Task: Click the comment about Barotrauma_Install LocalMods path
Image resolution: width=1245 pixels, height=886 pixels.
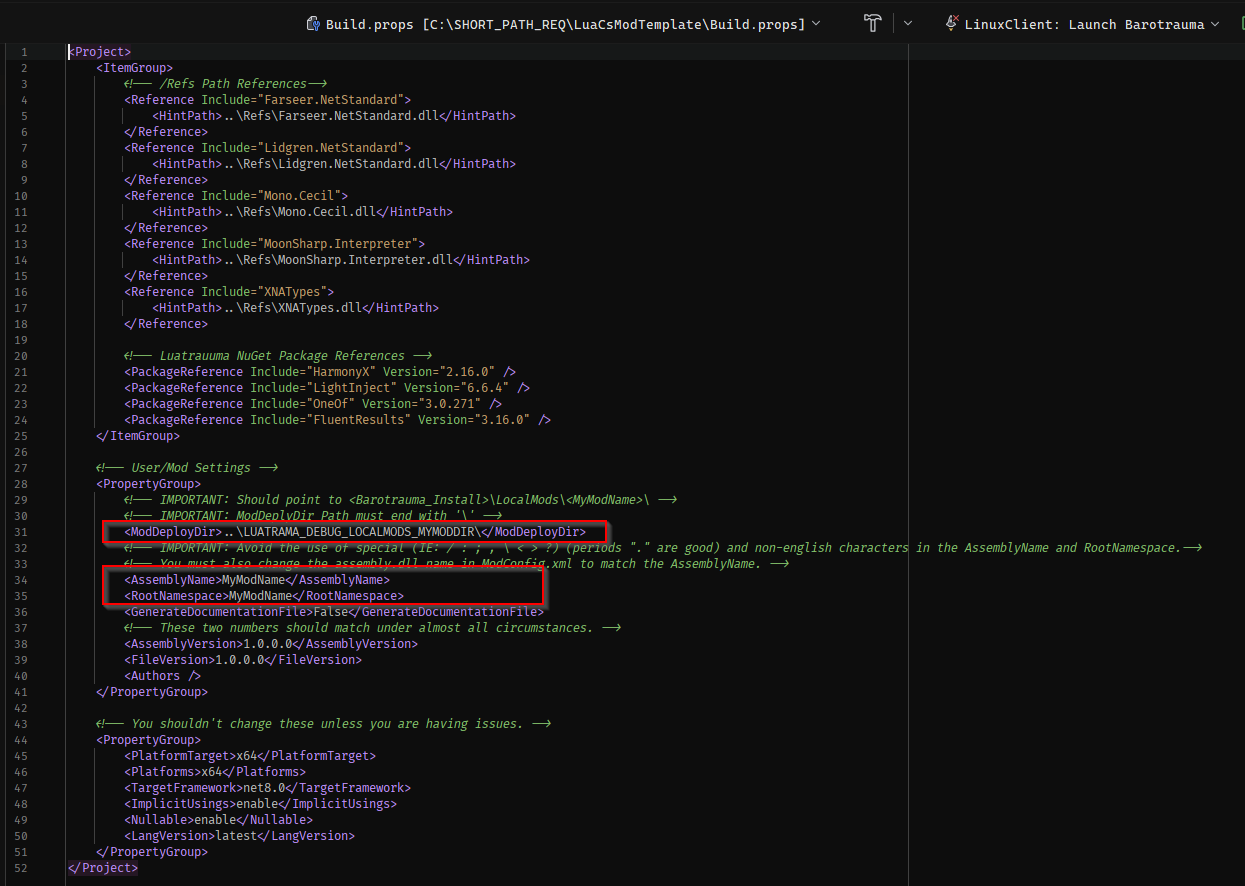Action: 401,499
